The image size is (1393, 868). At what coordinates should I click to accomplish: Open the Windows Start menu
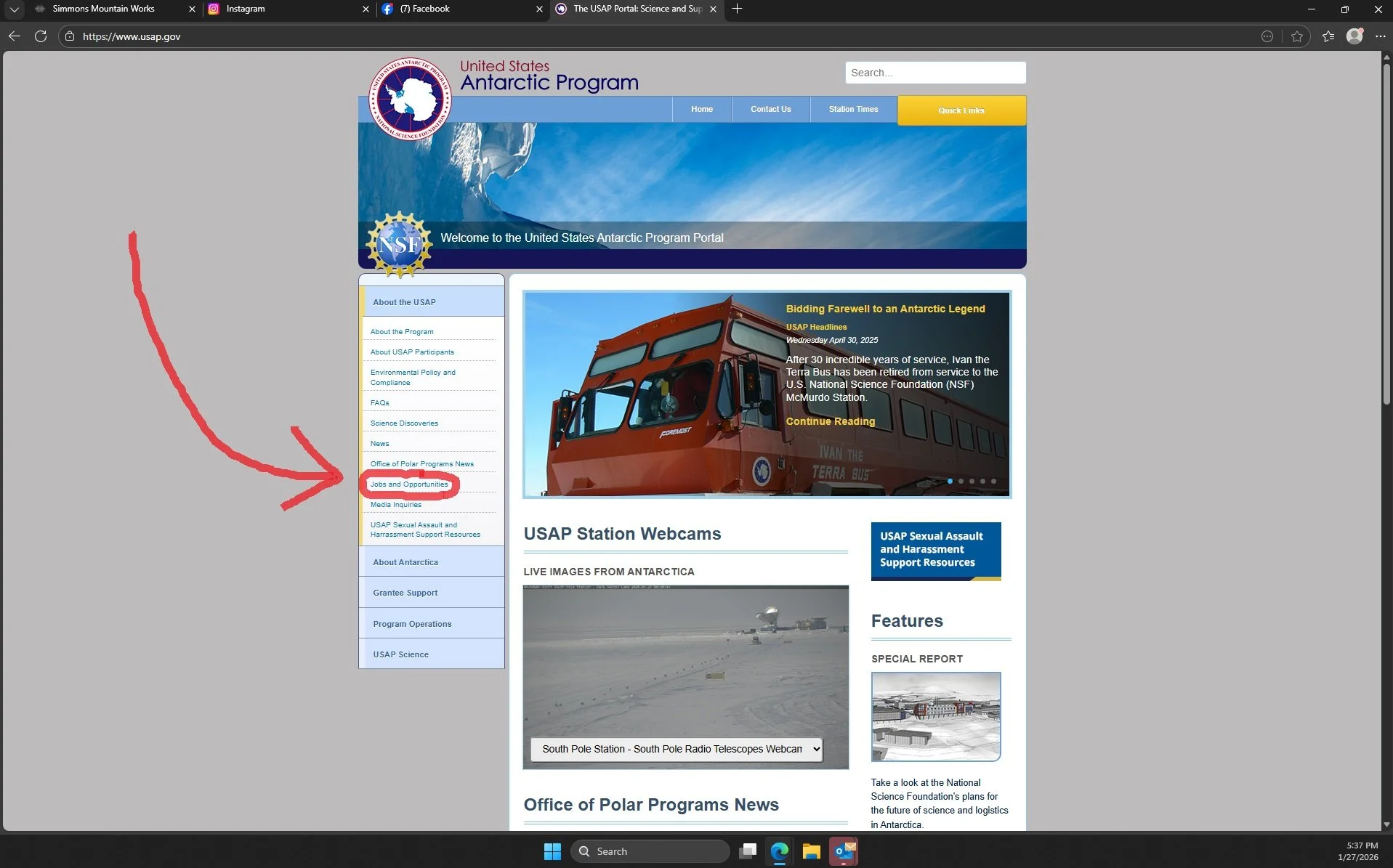(x=552, y=851)
